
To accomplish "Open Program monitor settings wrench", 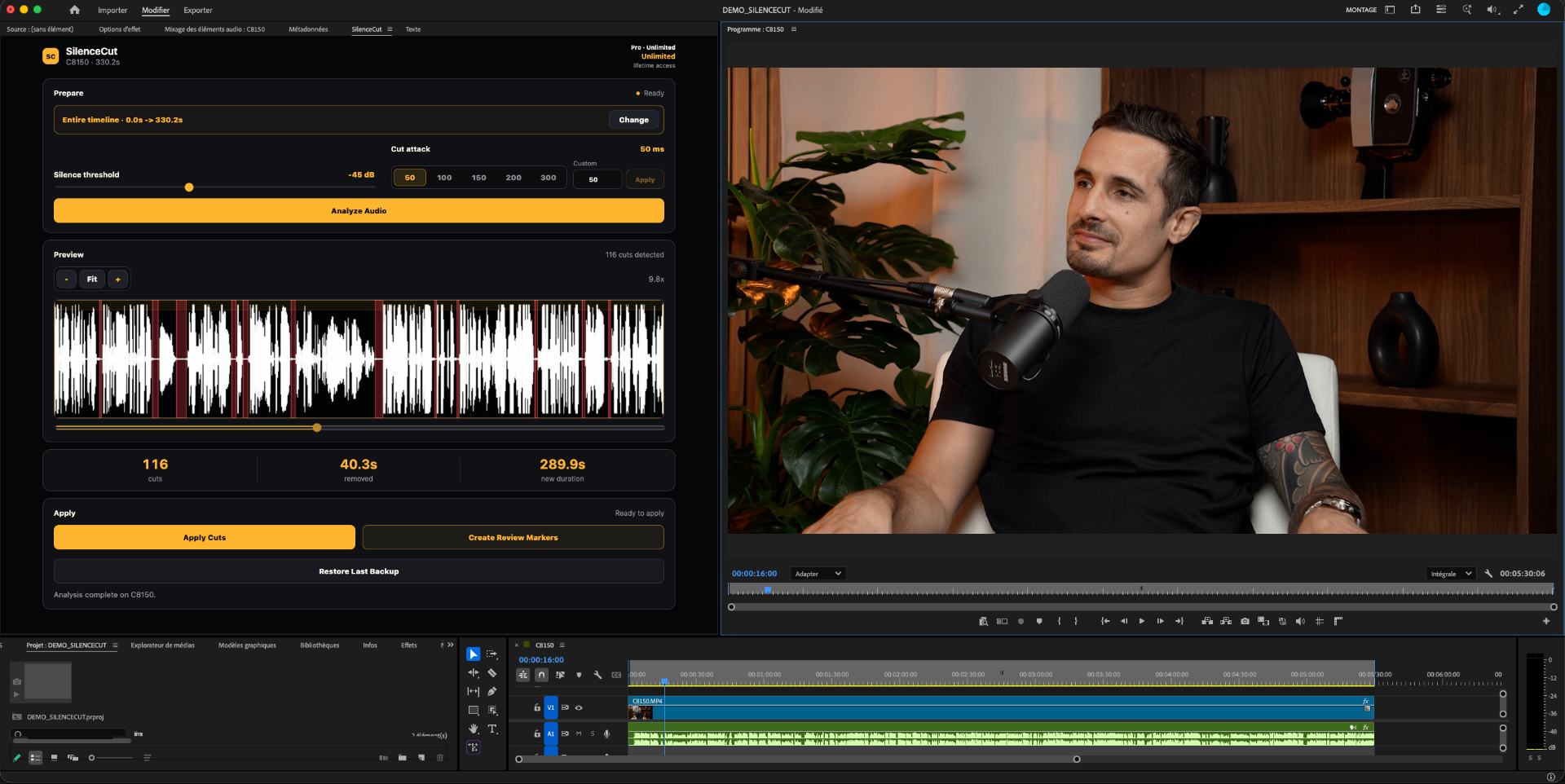I will (x=1488, y=574).
